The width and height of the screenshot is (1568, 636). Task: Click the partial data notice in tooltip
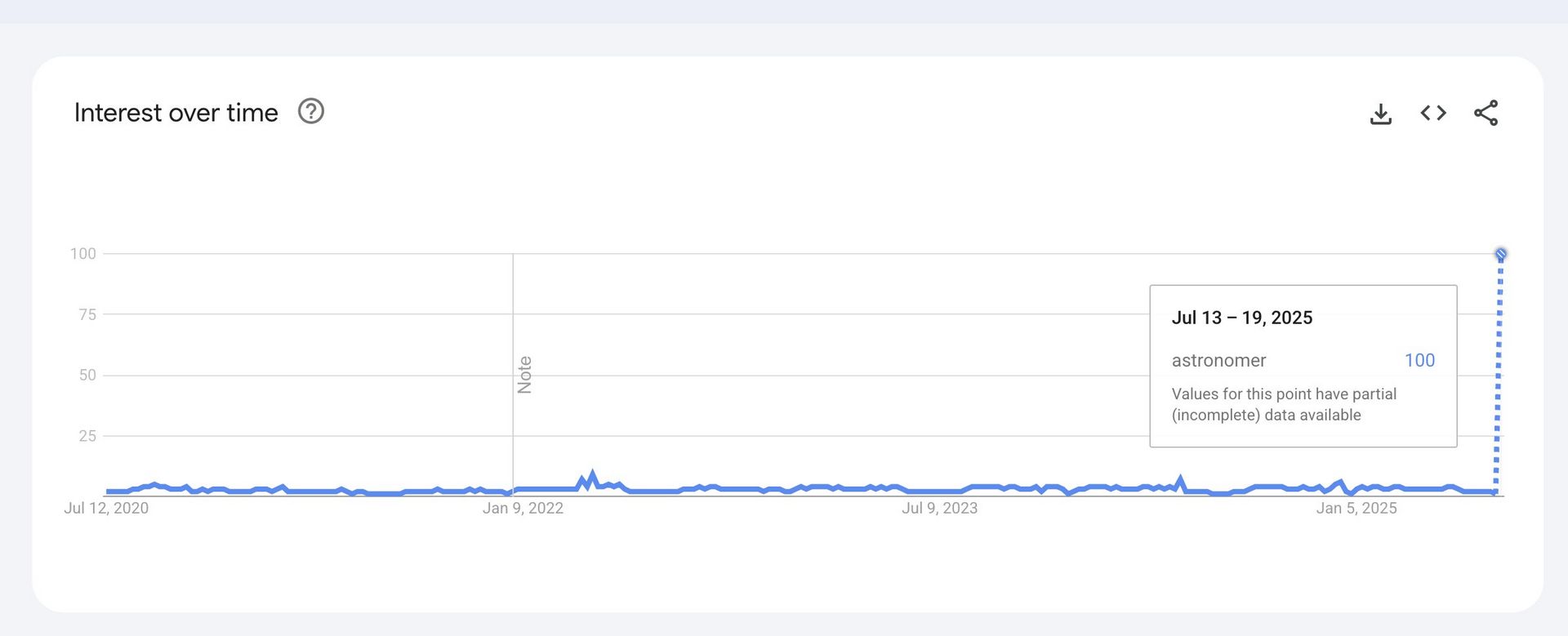coord(1284,404)
